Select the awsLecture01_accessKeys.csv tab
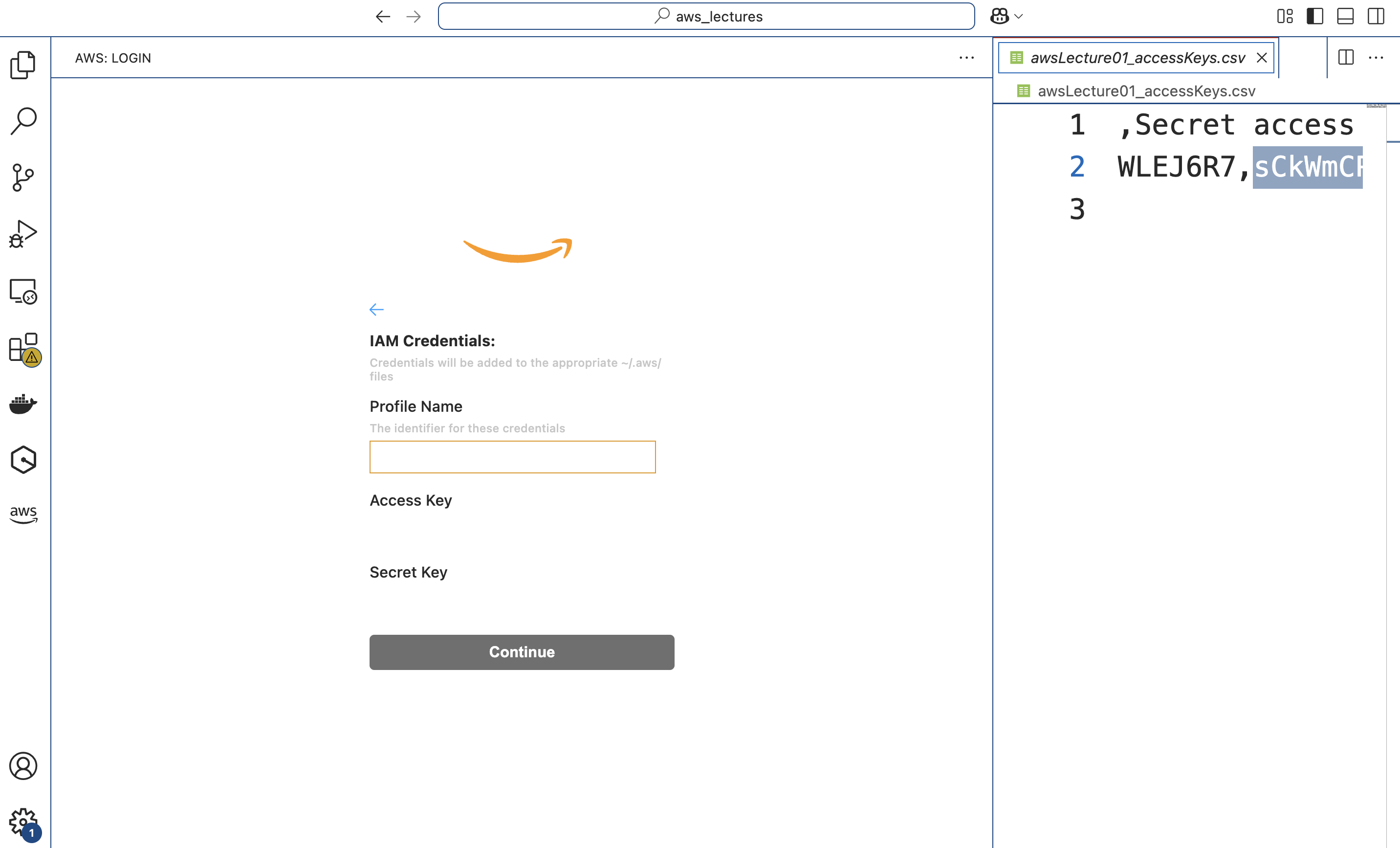Screen dimensions: 1400x848 [x=1137, y=58]
